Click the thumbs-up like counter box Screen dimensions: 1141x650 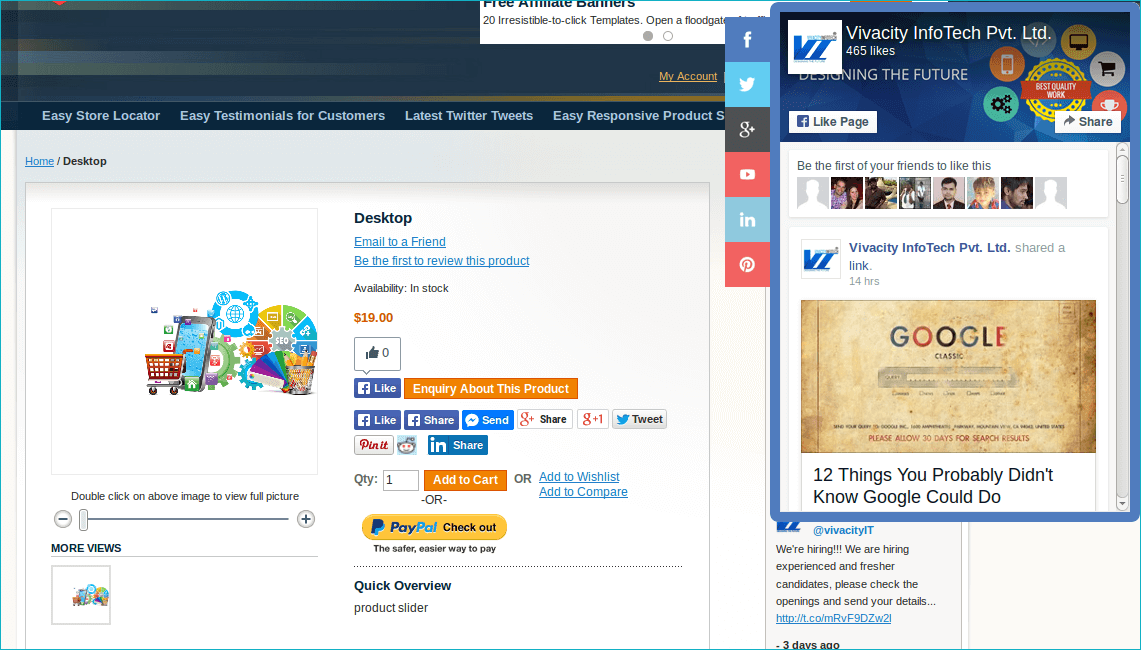tap(377, 354)
